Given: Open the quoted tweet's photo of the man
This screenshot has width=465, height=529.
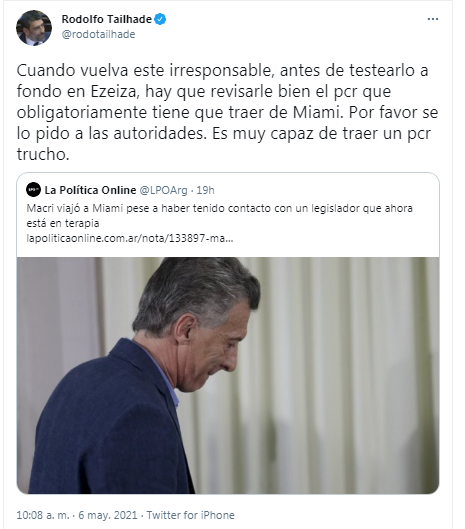Looking at the screenshot, I should (228, 375).
